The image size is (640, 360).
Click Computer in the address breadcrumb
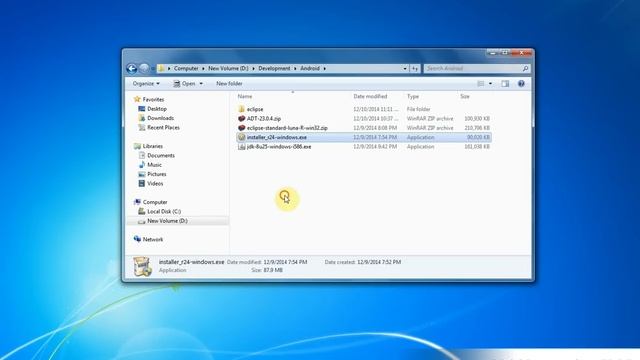[x=186, y=69]
